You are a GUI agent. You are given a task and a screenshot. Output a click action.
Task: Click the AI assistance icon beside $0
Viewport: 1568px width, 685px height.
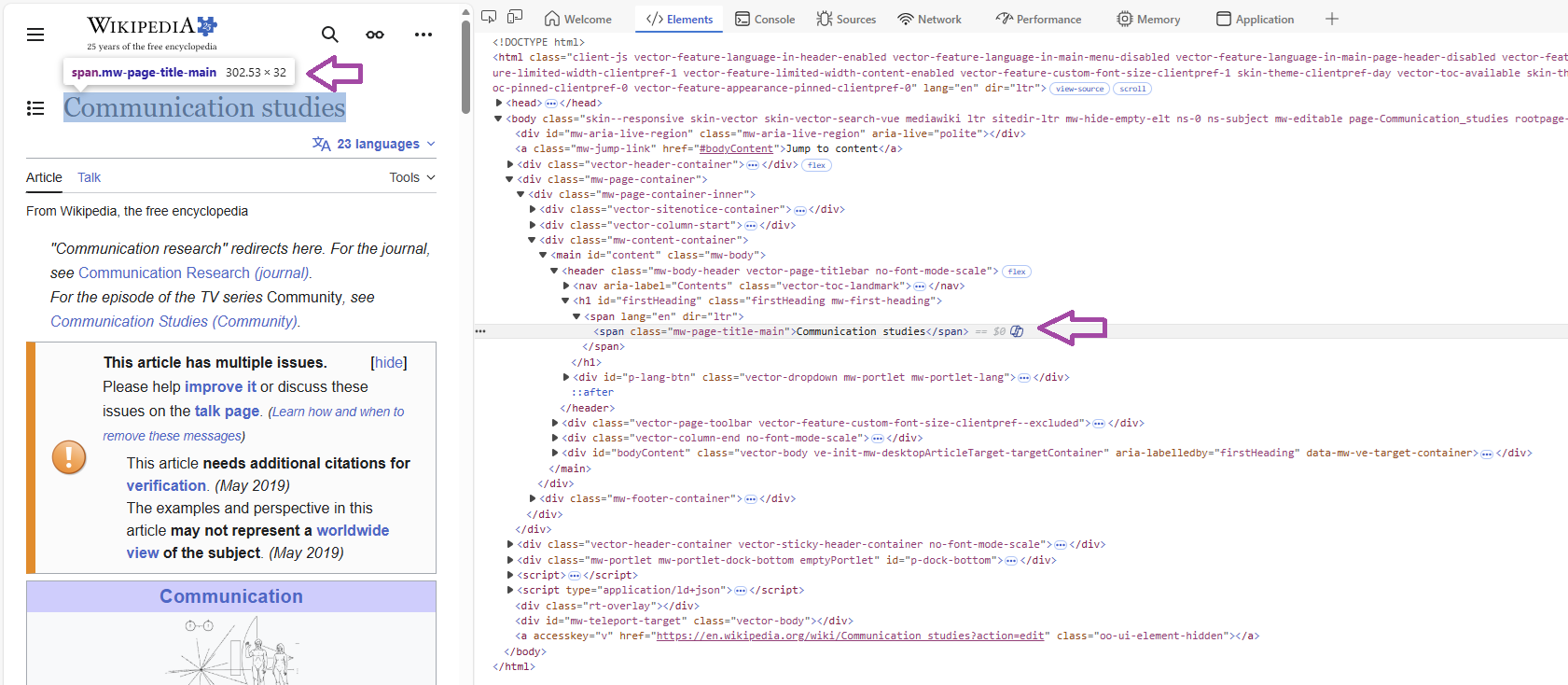1017,331
